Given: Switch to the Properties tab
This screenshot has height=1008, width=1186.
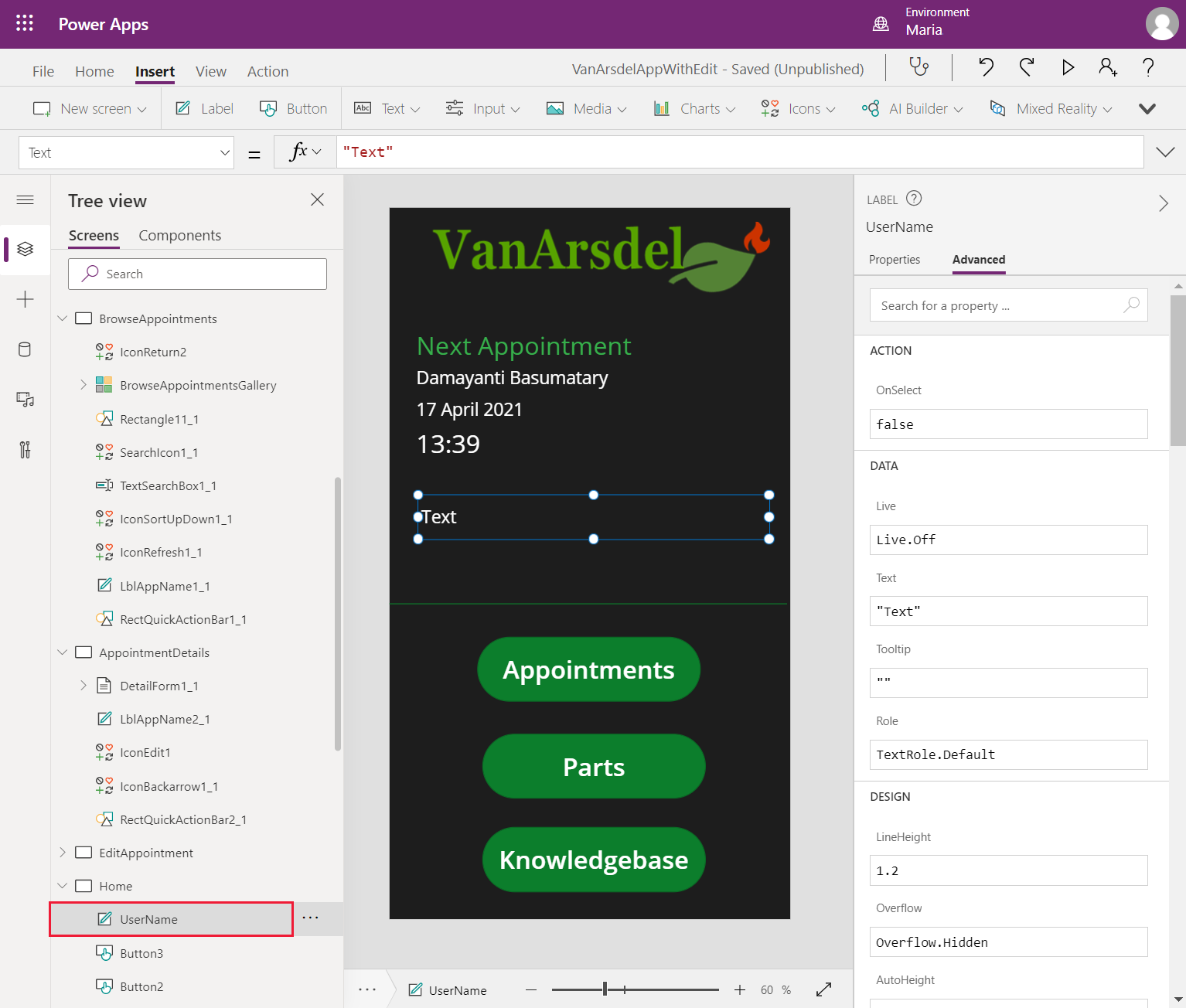Looking at the screenshot, I should (895, 260).
